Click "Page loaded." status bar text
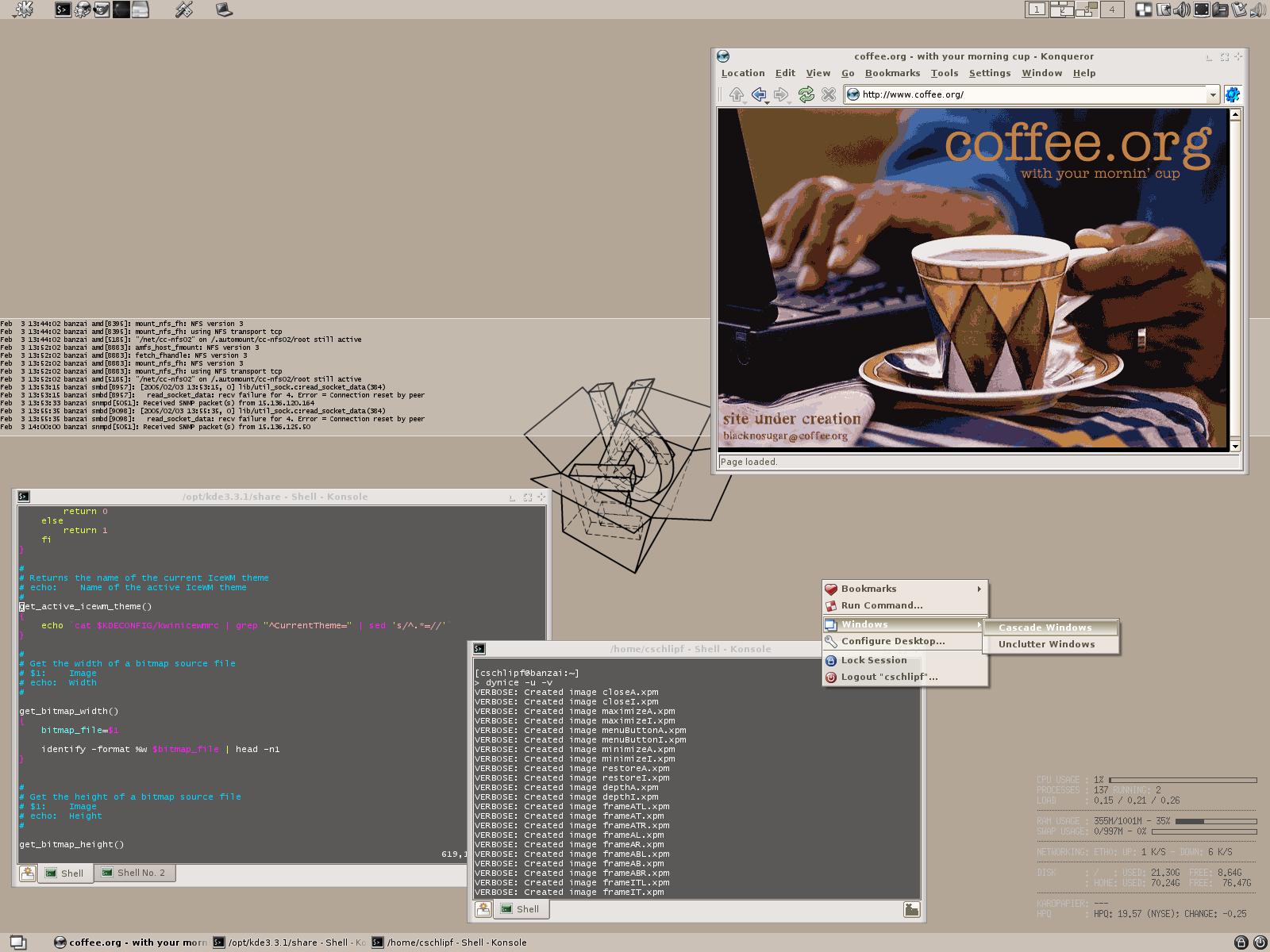 (749, 462)
